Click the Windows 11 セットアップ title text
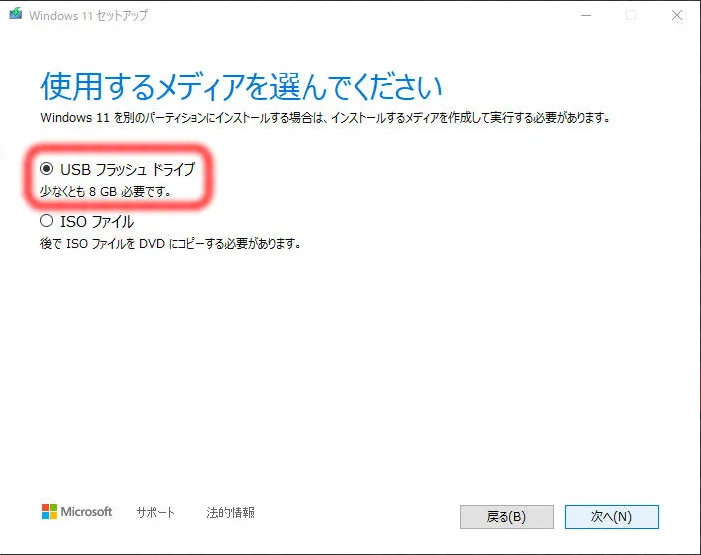The height and width of the screenshot is (555, 701). click(x=89, y=15)
